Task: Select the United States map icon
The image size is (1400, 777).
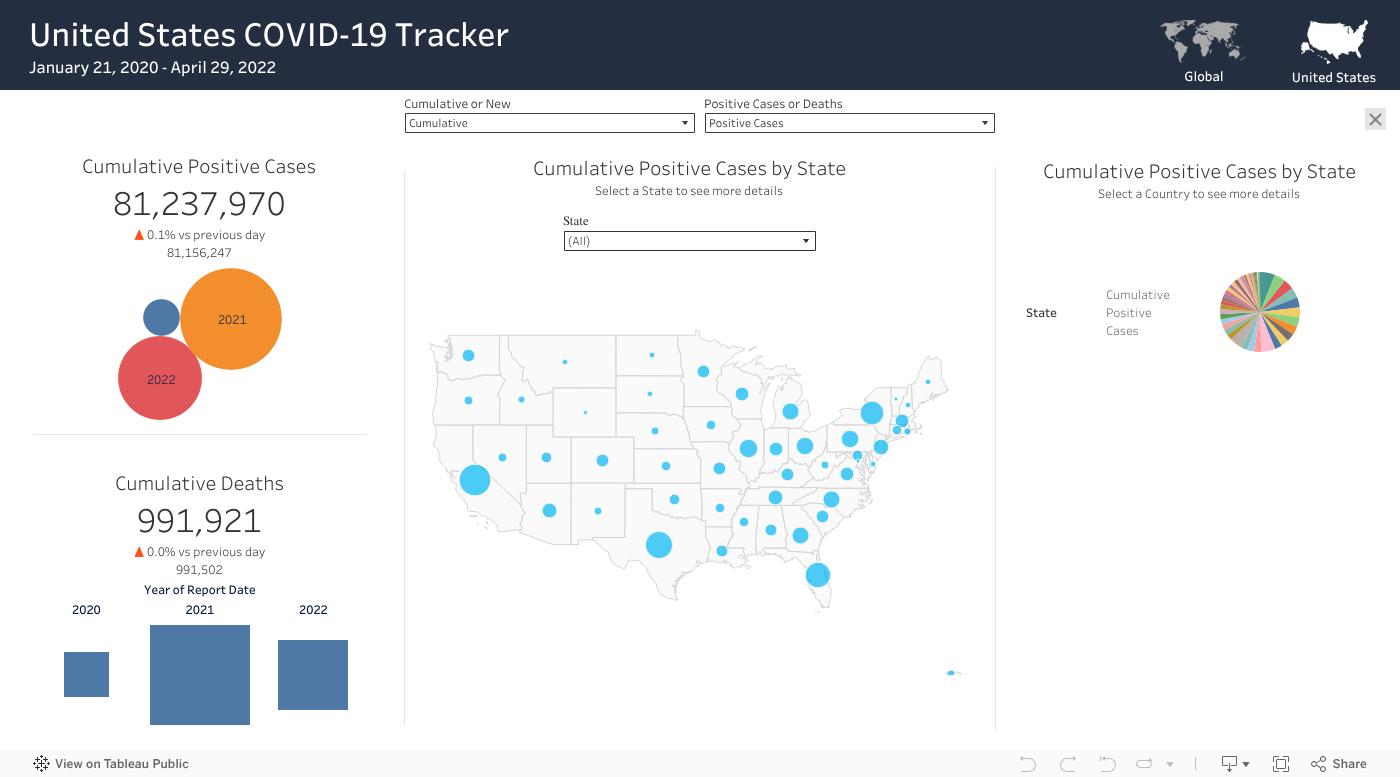Action: (x=1333, y=43)
